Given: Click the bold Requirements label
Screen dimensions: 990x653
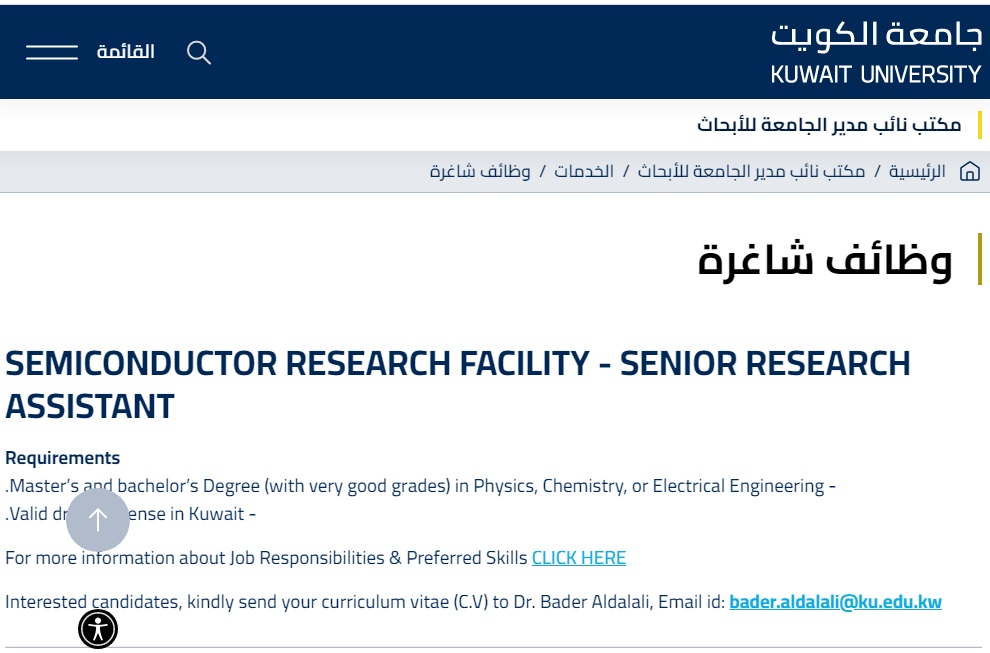Looking at the screenshot, I should point(62,458).
